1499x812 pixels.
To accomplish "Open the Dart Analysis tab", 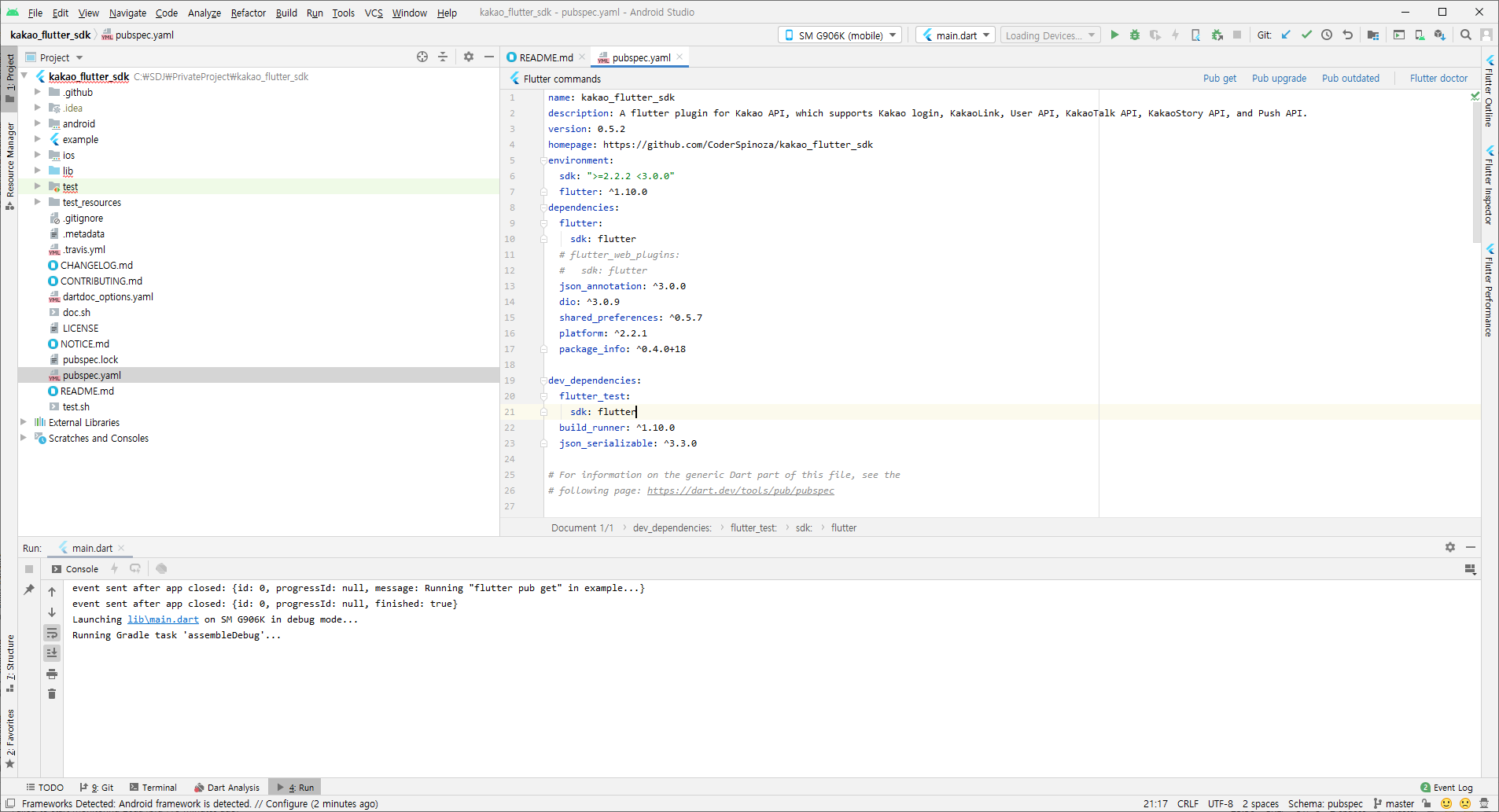I will [227, 787].
